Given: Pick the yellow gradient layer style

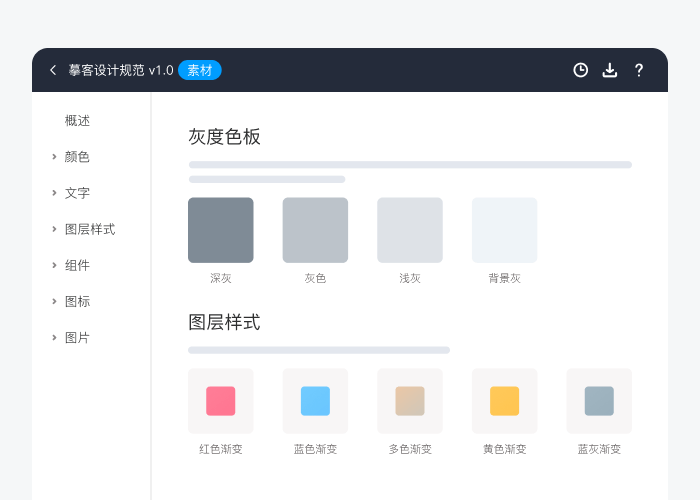Looking at the screenshot, I should pyautogui.click(x=504, y=401).
